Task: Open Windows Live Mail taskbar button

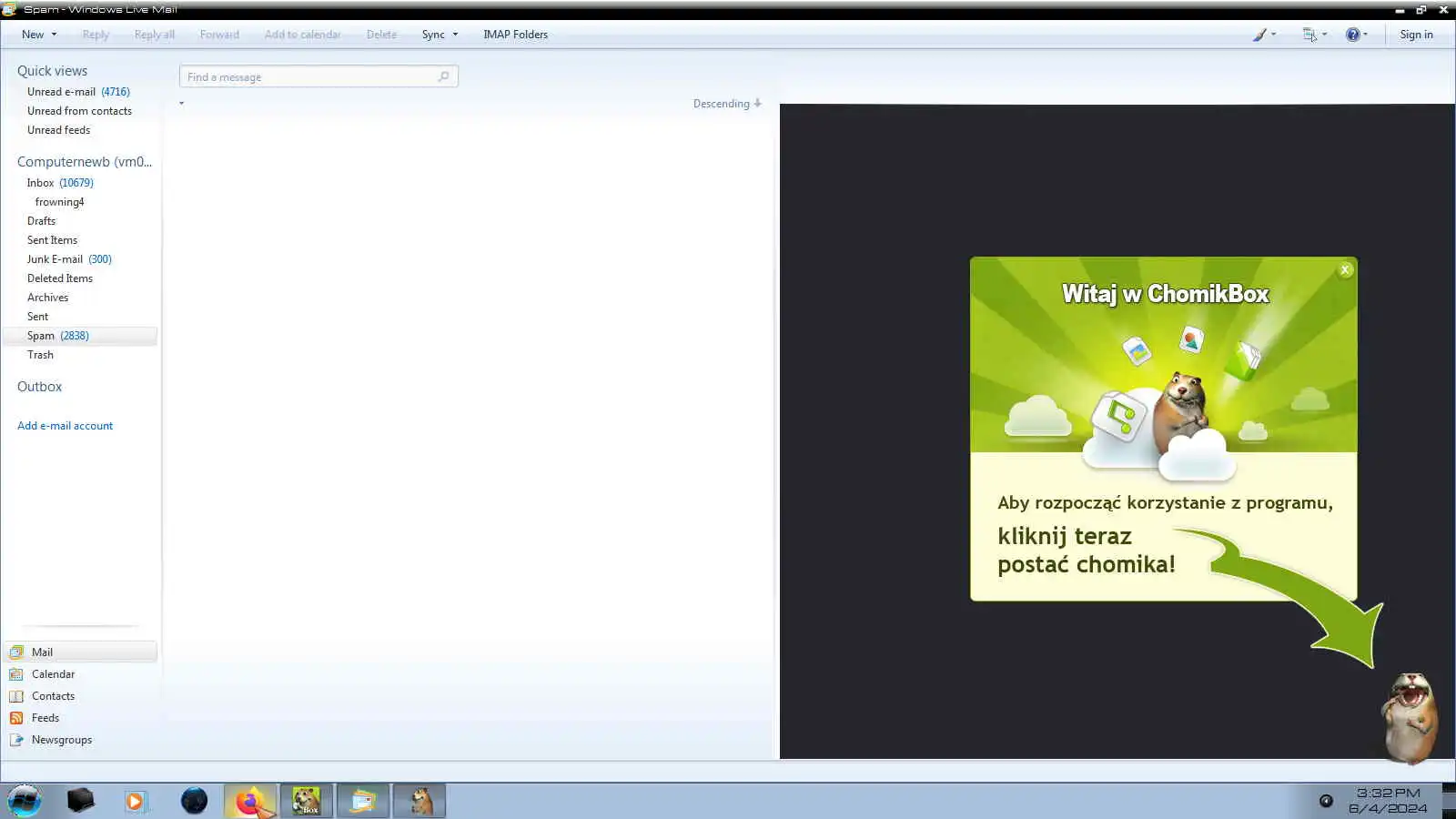Action: [363, 801]
